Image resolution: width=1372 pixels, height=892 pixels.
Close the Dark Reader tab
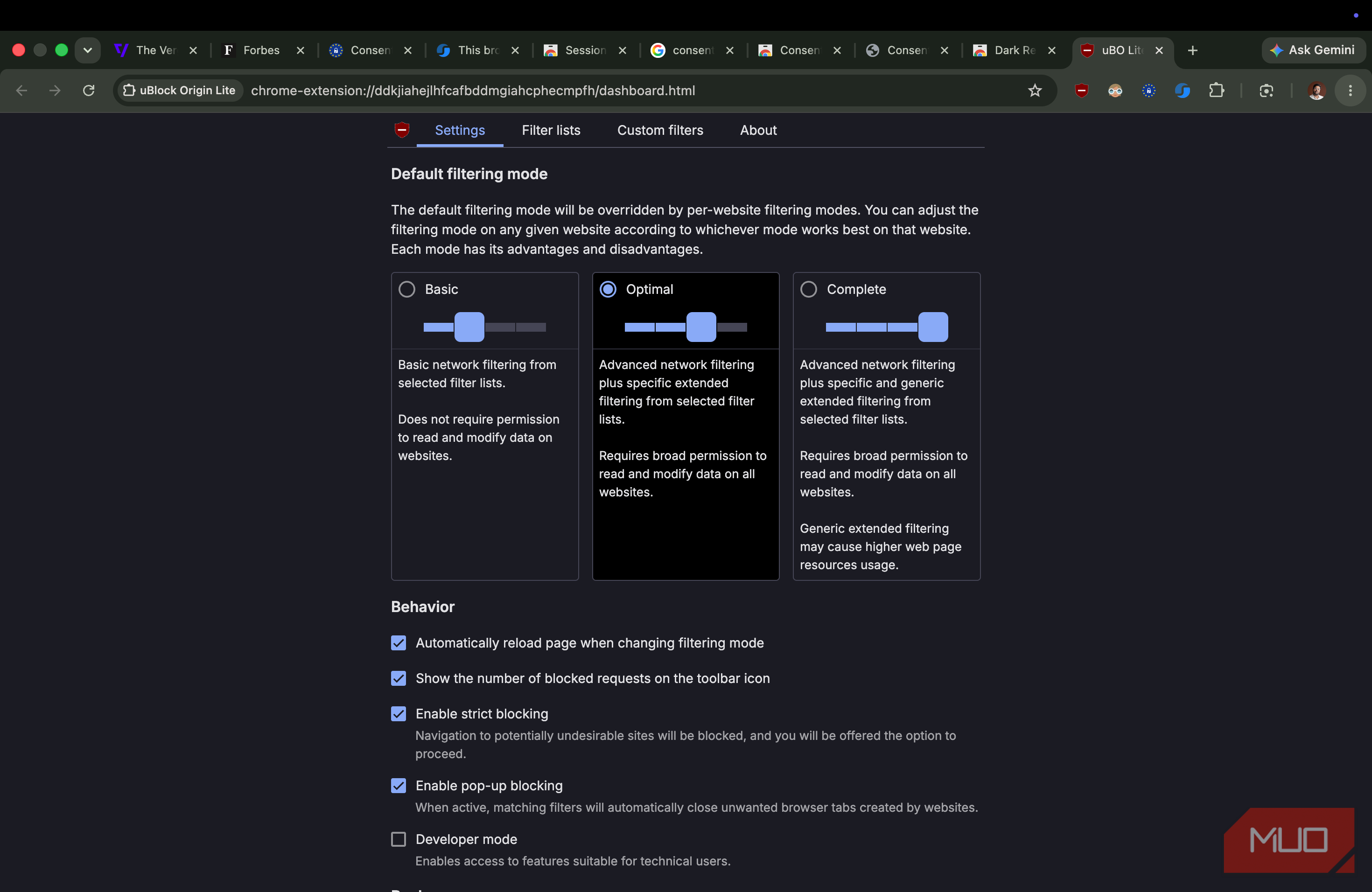1051,50
